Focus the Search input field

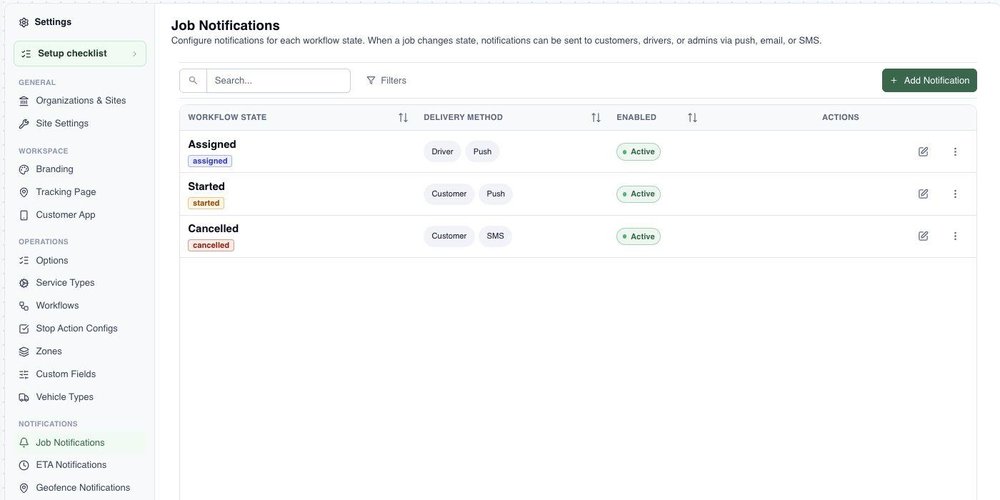click(x=279, y=81)
